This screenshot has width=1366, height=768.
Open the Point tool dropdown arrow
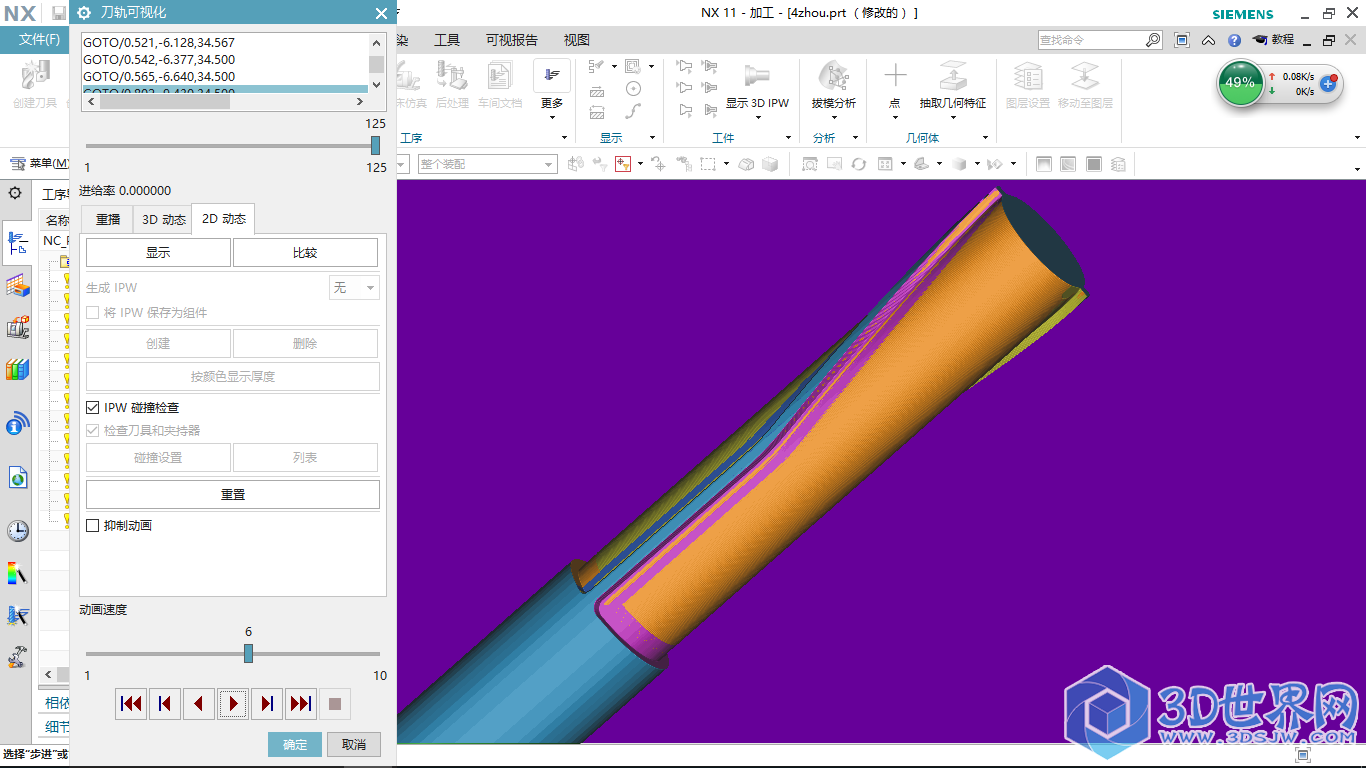(895, 117)
